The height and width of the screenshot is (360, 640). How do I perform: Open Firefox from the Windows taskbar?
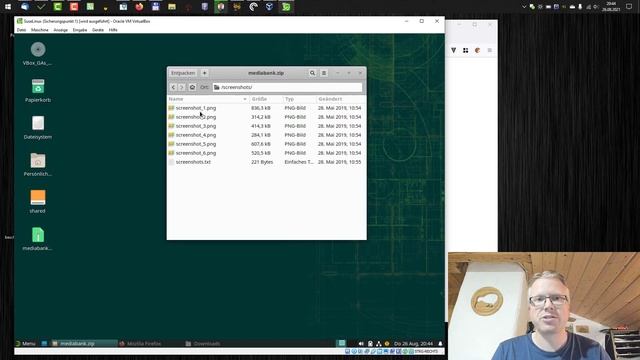point(139,7)
